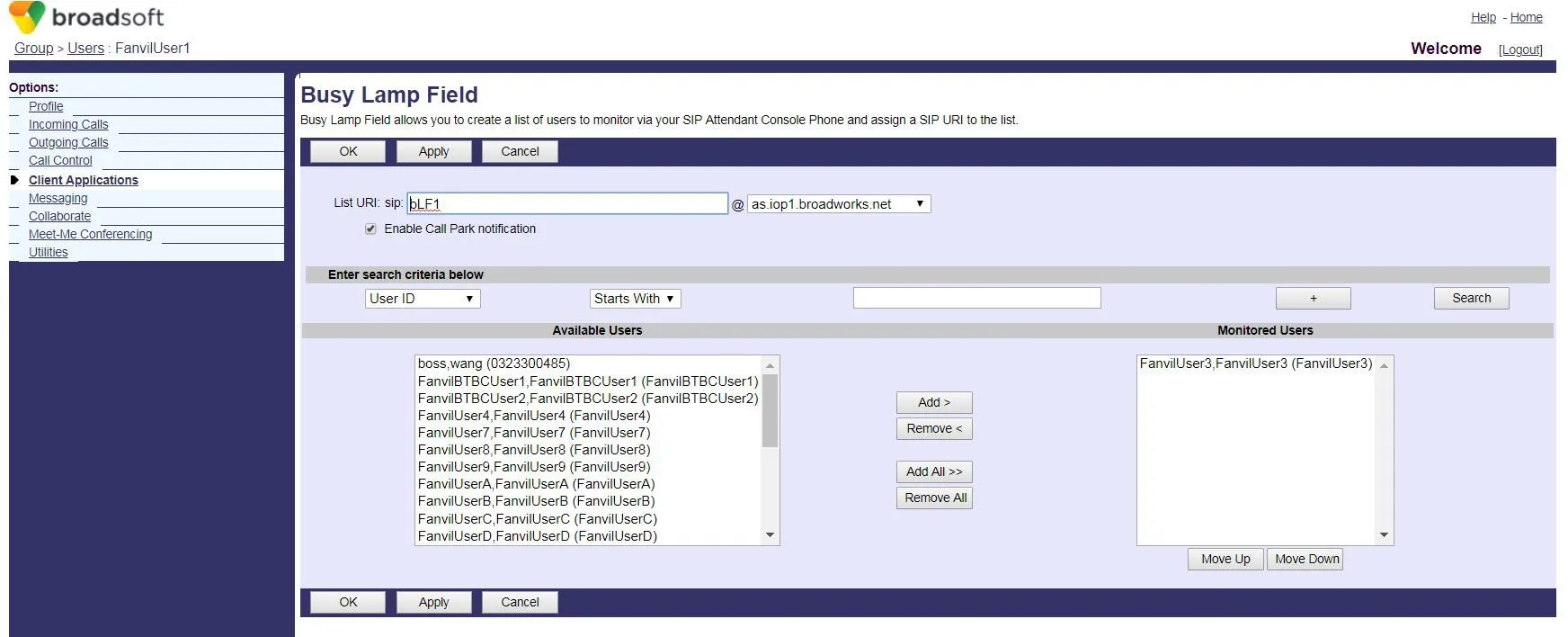Open Incoming Calls in Options menu

68,124
